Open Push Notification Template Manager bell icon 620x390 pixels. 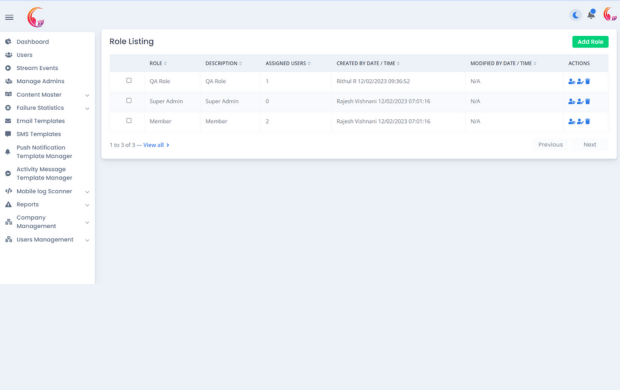point(8,152)
